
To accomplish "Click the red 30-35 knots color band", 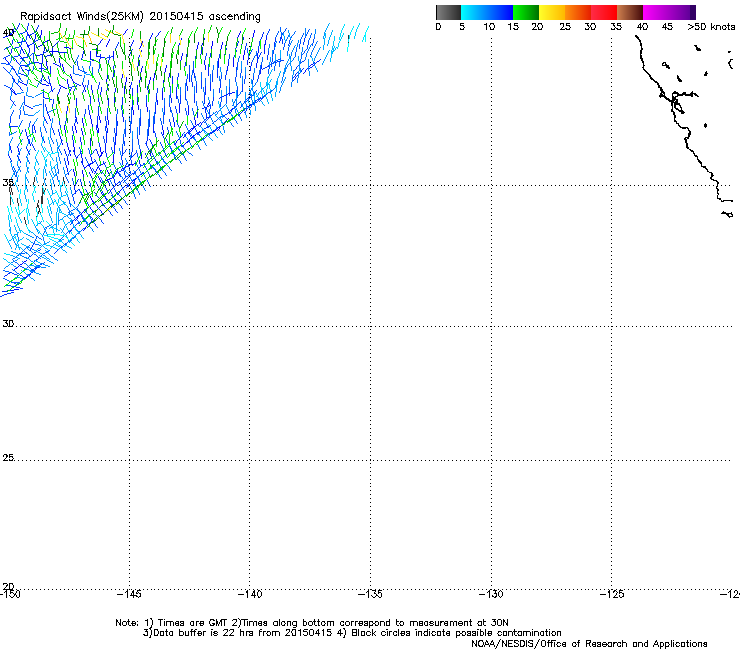I will pyautogui.click(x=604, y=12).
